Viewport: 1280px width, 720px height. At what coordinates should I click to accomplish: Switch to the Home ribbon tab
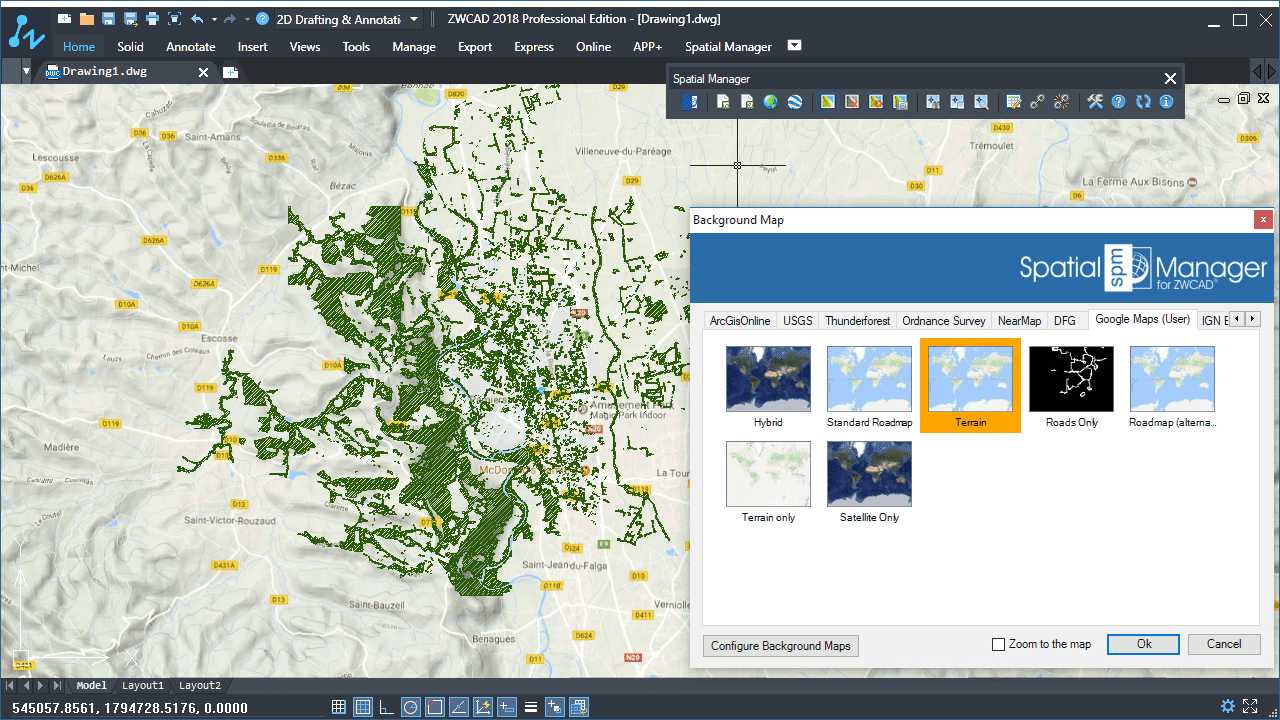tap(79, 46)
